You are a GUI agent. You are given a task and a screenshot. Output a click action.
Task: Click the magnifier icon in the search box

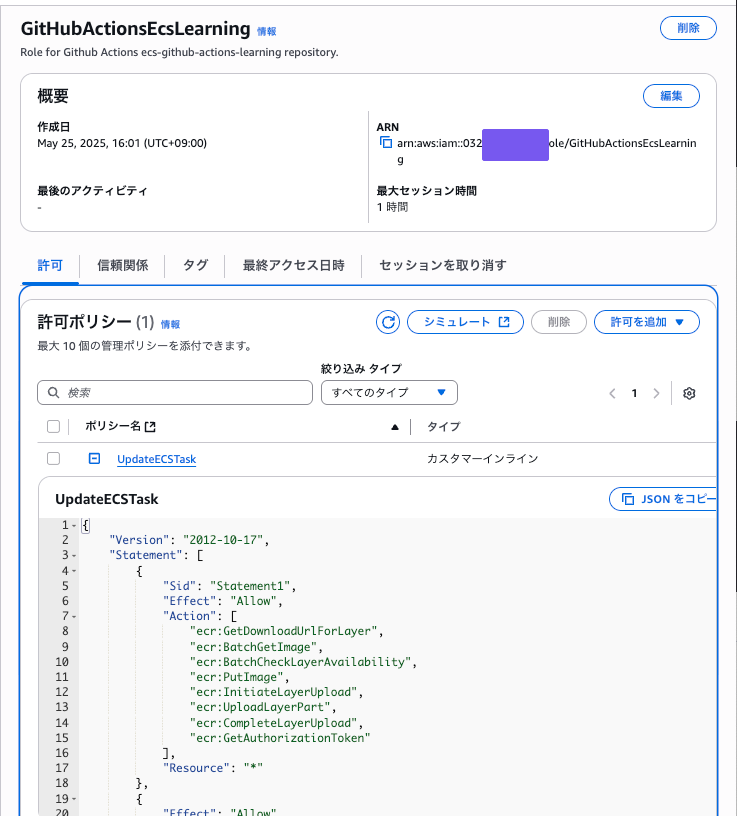click(x=53, y=392)
